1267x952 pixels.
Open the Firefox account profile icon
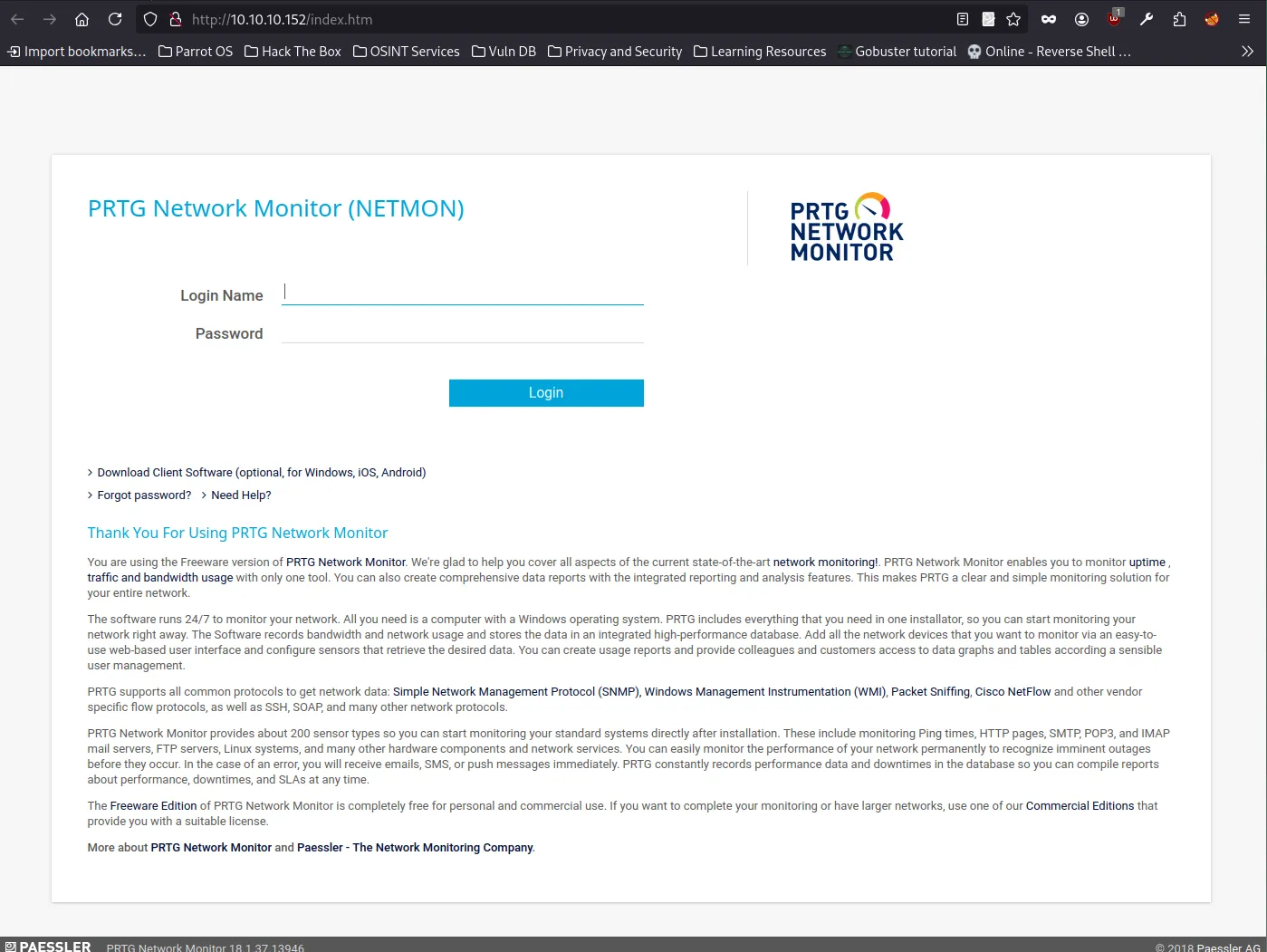pos(1081,19)
